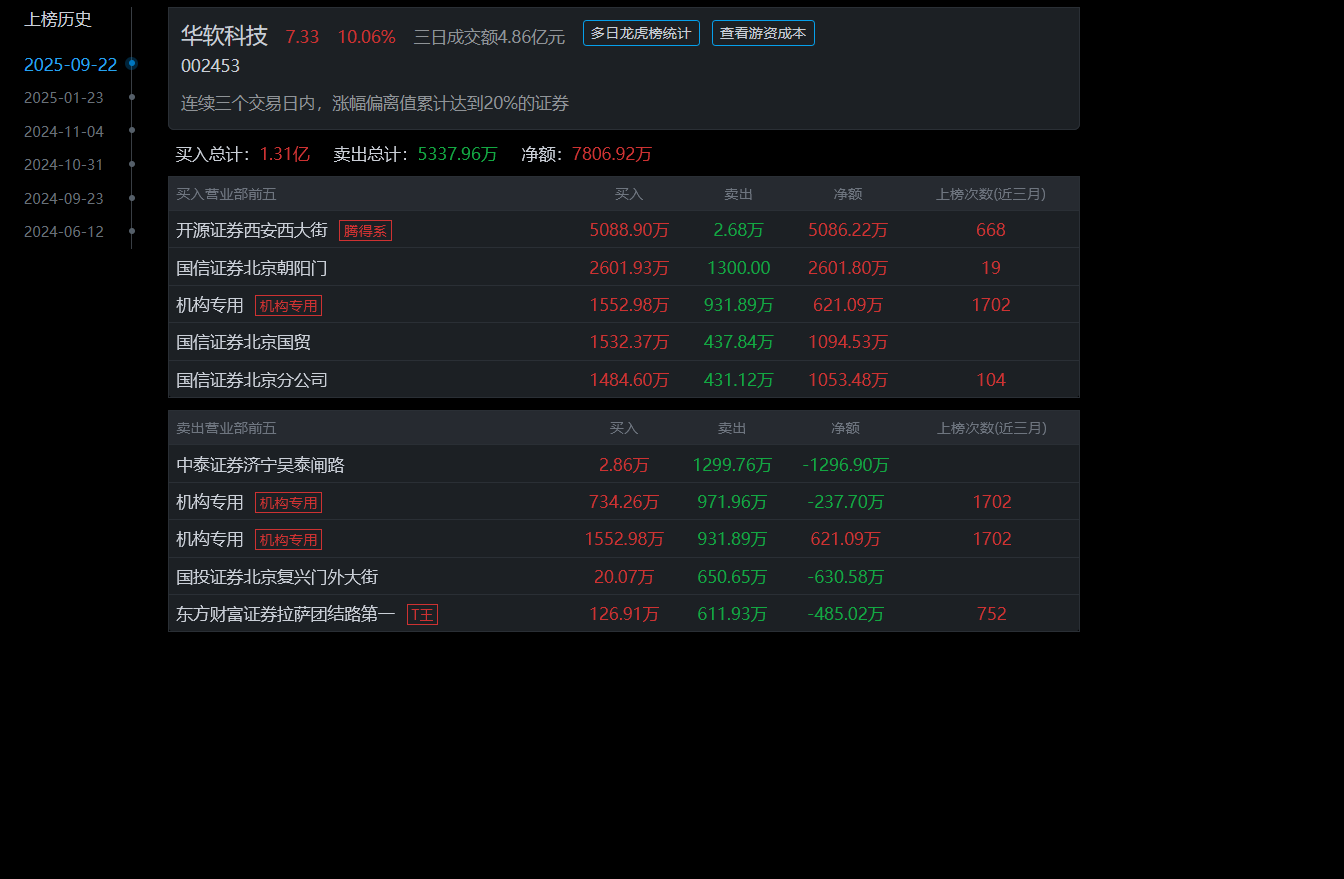
Task: Click the T王 tag
Action: (x=422, y=615)
